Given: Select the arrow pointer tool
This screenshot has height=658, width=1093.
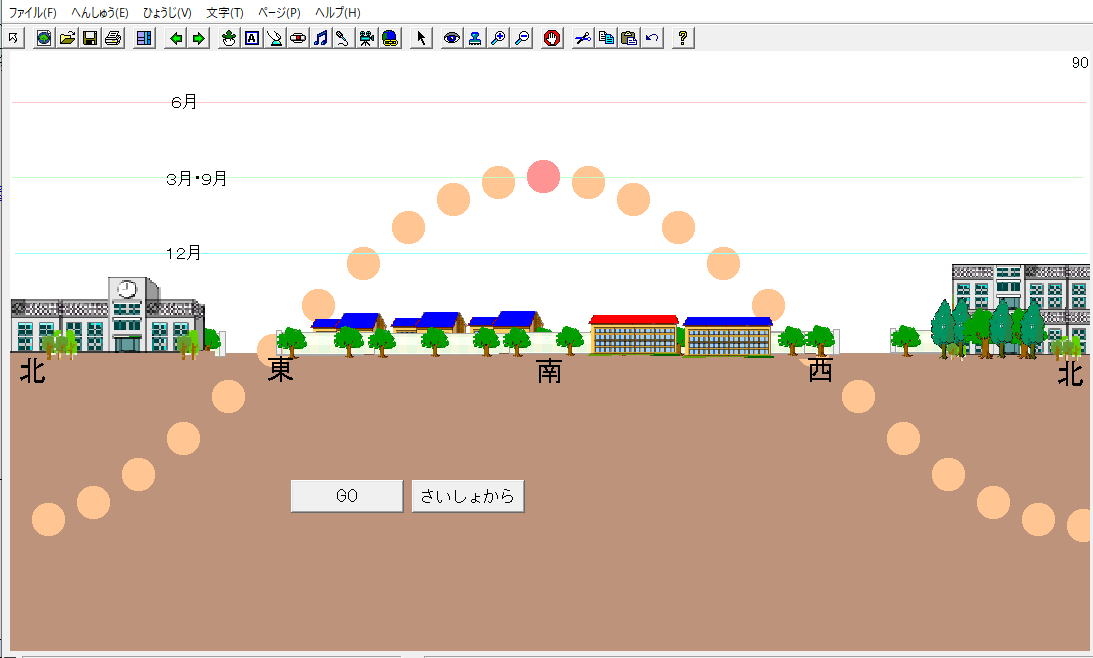Looking at the screenshot, I should (421, 38).
